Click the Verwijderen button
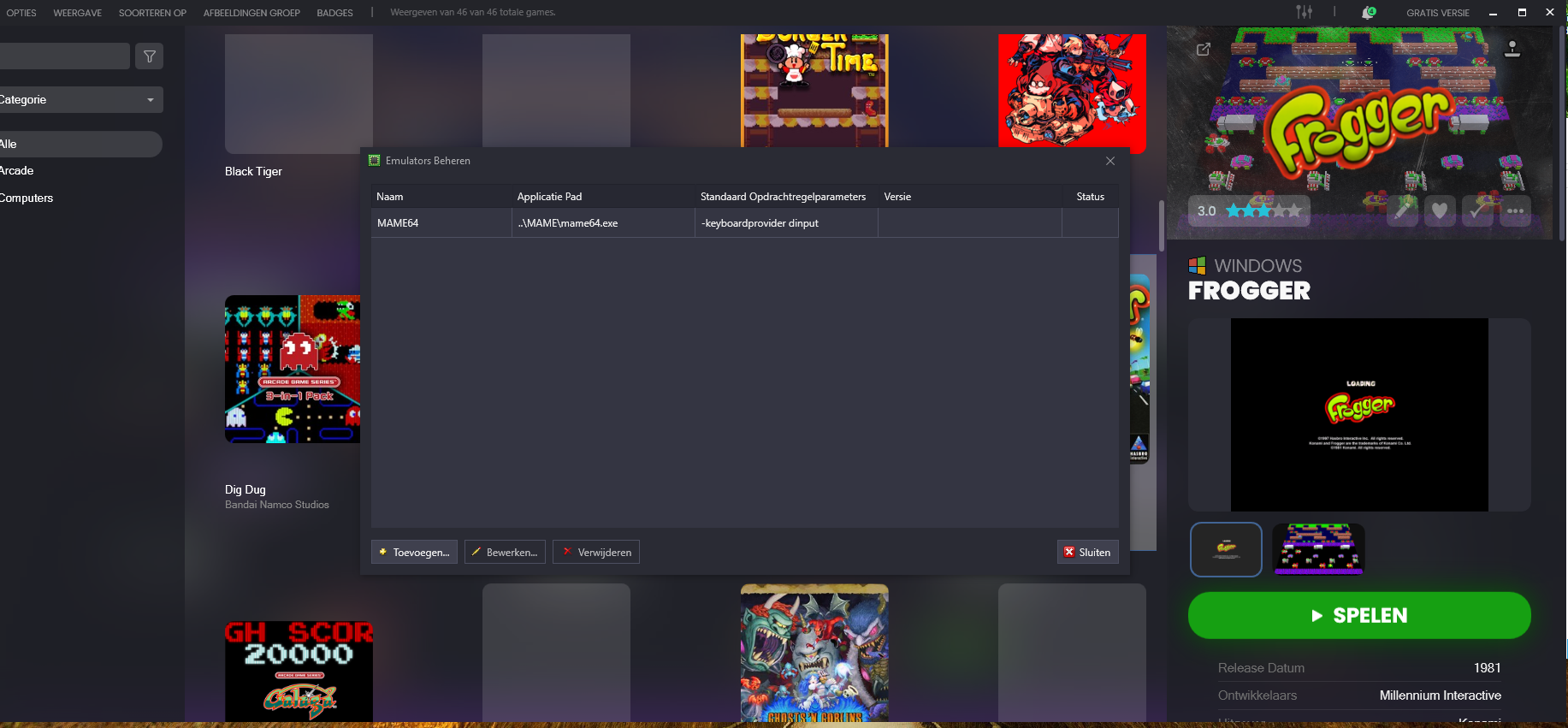Viewport: 1568px width, 728px height. [x=596, y=552]
